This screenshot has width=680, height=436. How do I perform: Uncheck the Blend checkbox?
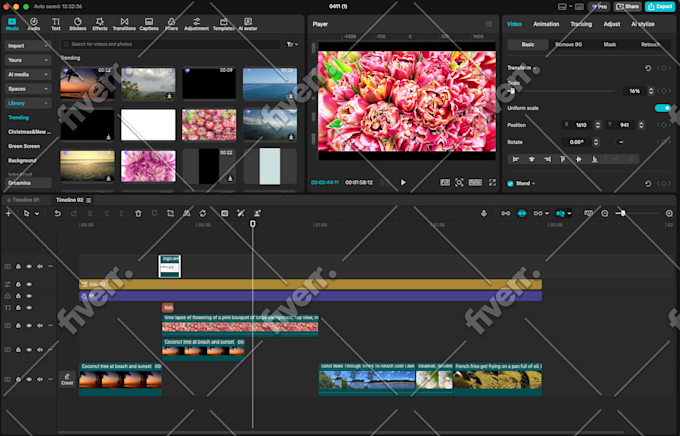click(x=510, y=184)
